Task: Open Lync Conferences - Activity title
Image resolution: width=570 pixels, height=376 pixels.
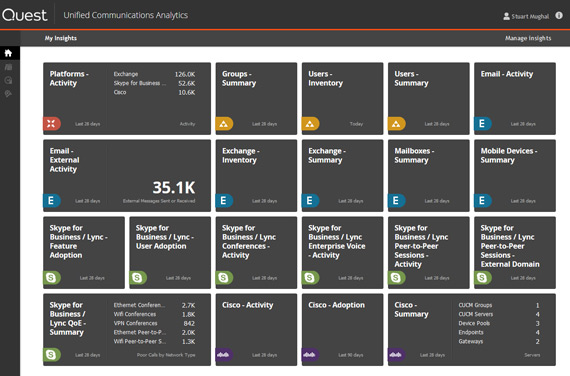Action: point(249,241)
